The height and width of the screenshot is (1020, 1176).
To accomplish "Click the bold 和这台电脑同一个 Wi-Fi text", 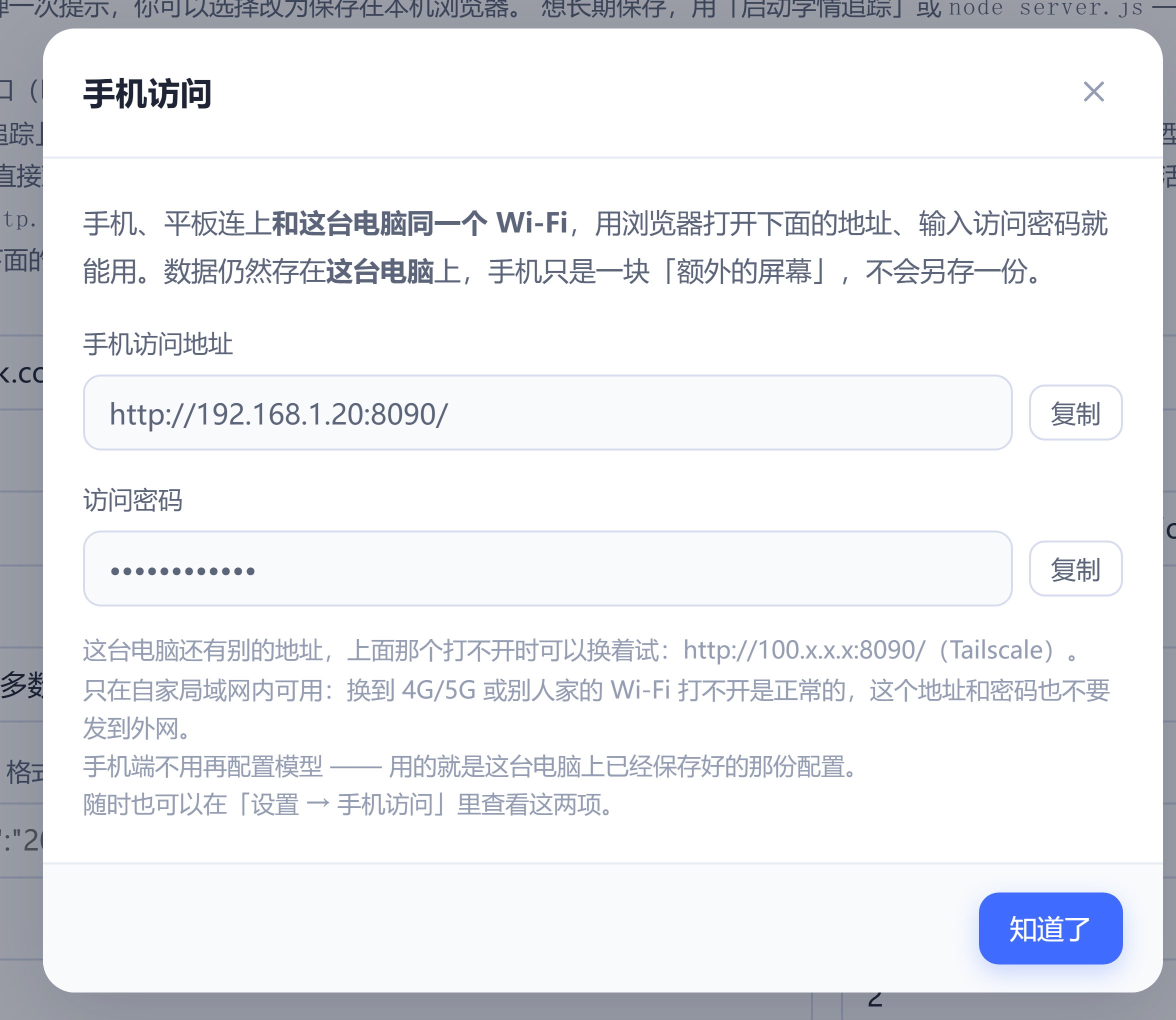I will (x=419, y=223).
